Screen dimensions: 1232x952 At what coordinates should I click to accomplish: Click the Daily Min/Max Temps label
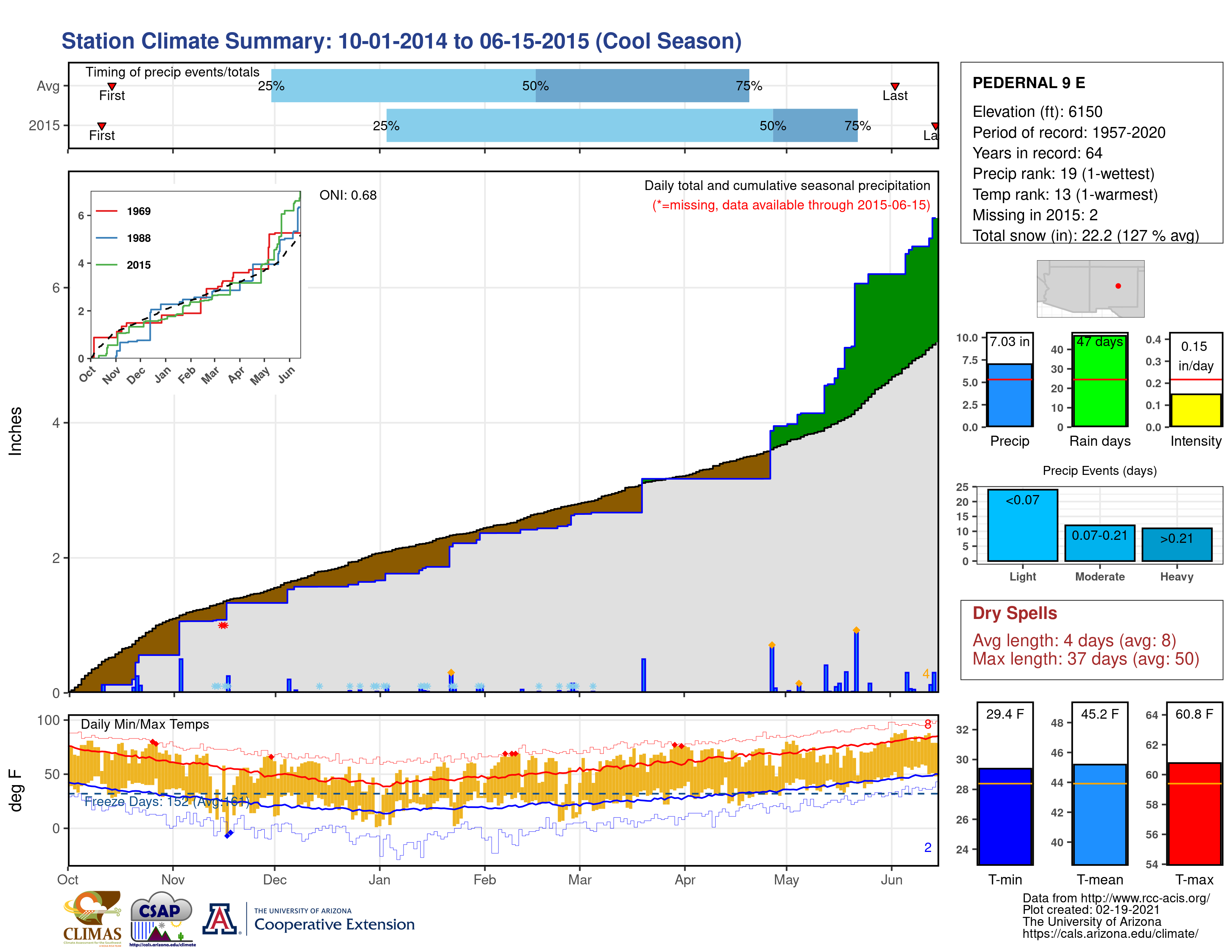[x=145, y=724]
